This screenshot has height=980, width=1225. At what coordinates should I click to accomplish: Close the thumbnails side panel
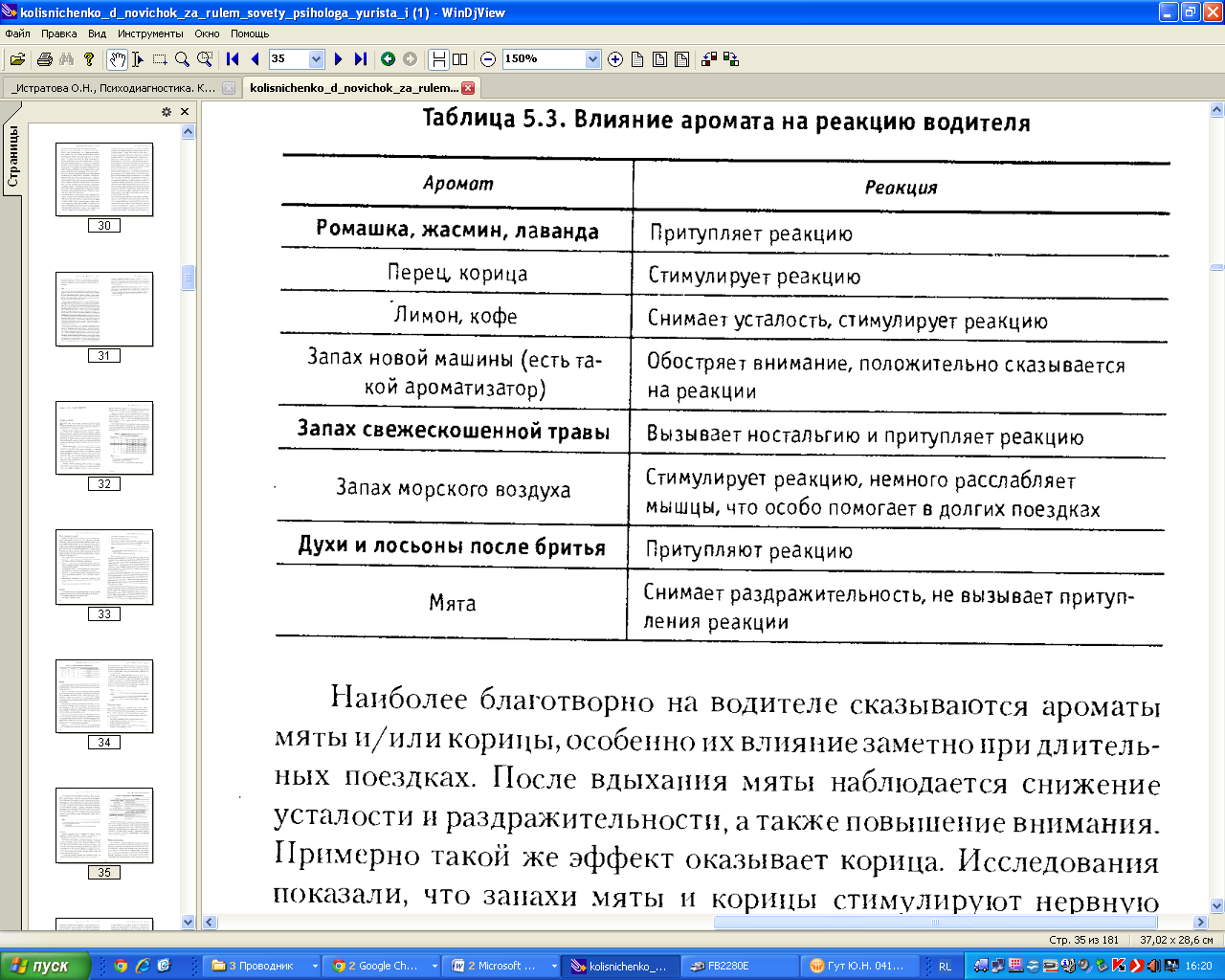[x=185, y=112]
